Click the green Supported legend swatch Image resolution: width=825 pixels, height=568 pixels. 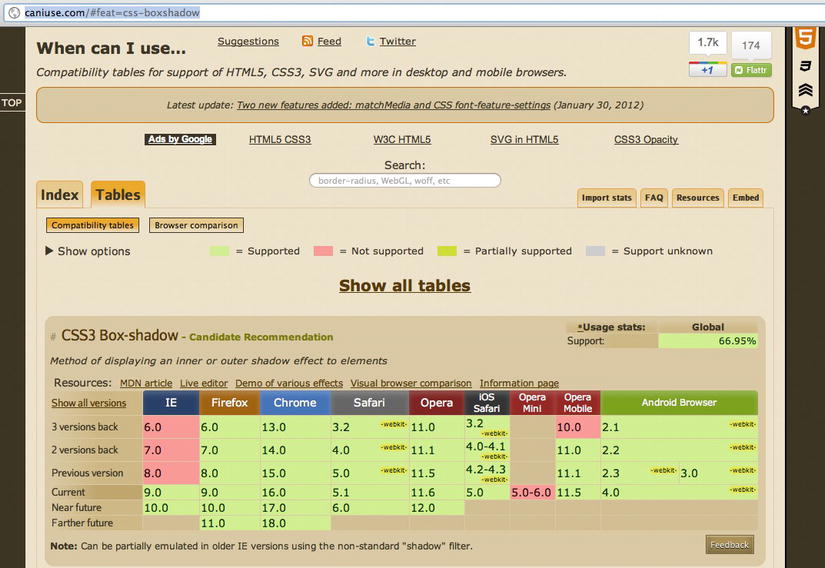pos(220,251)
